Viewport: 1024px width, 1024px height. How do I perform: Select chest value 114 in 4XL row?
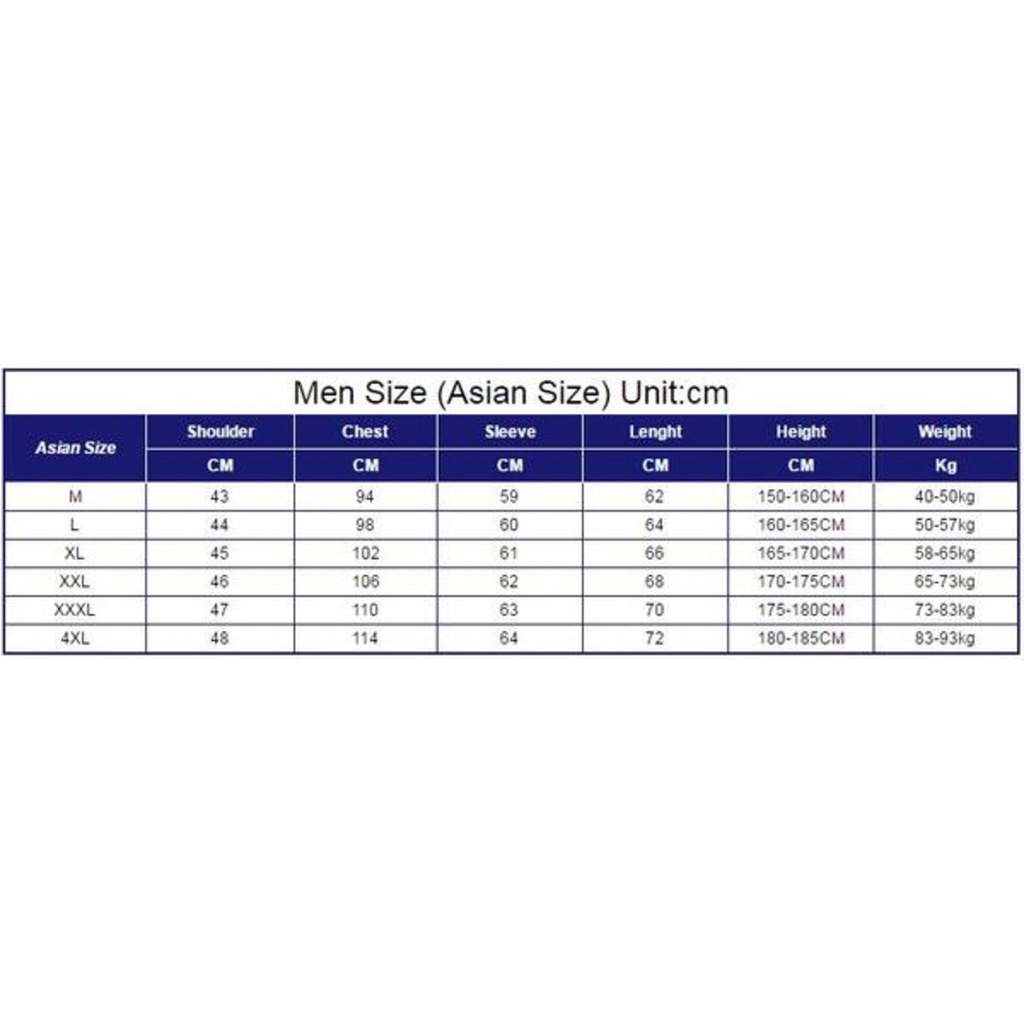click(365, 638)
